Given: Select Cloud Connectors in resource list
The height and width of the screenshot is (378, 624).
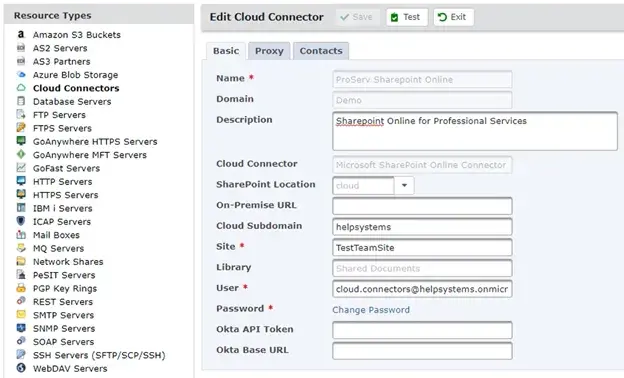Looking at the screenshot, I should tap(76, 88).
